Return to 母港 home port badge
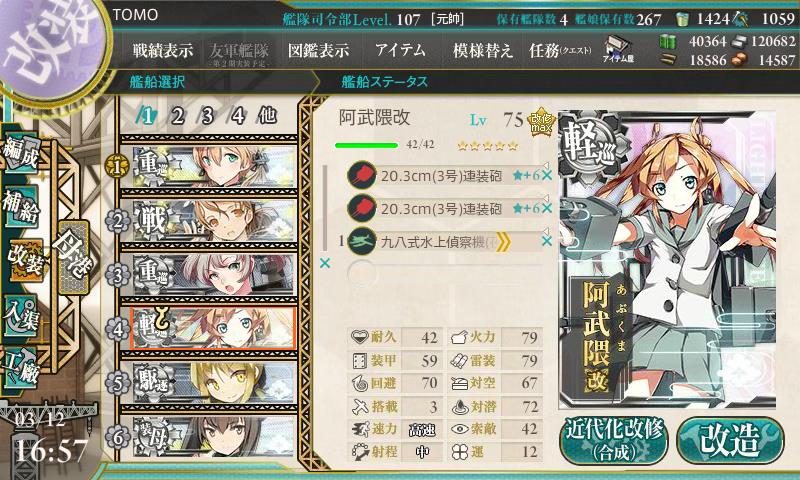This screenshot has width=800, height=480. (x=73, y=258)
